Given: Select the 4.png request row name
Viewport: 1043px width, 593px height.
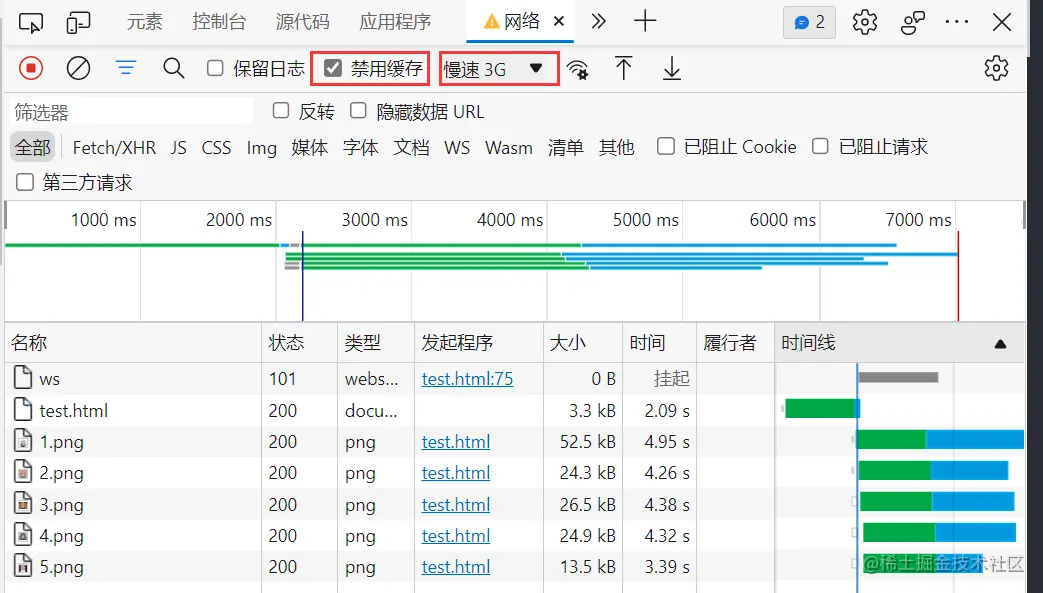Looking at the screenshot, I should pos(61,536).
